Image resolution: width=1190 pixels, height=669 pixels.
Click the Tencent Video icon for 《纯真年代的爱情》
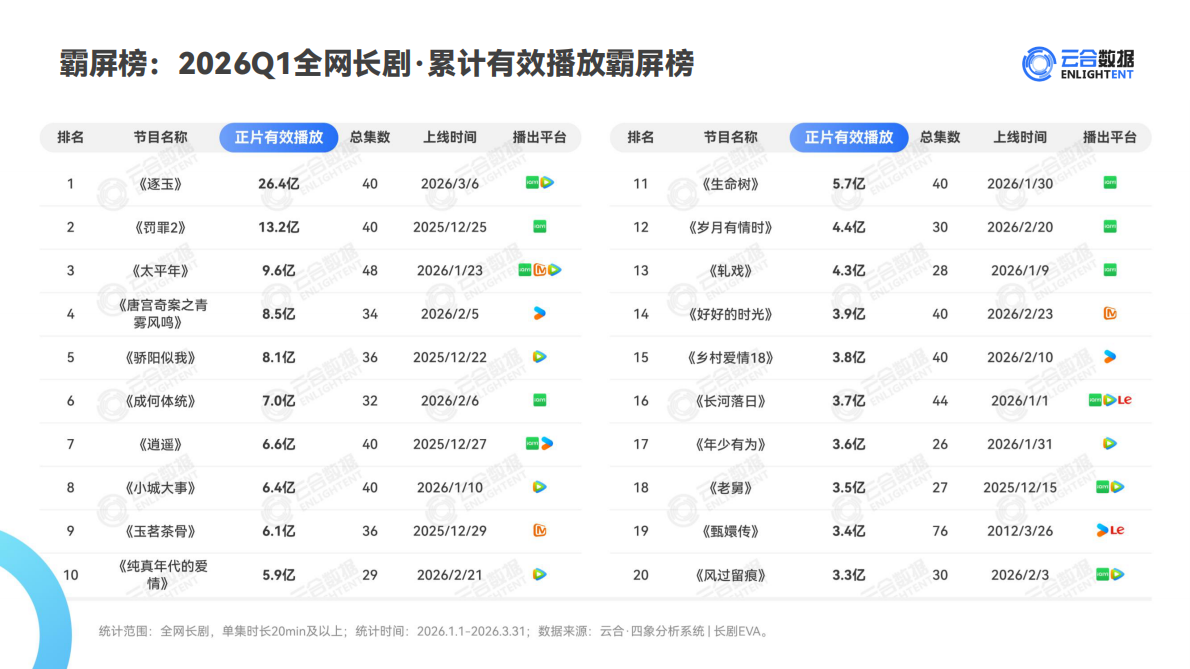pyautogui.click(x=540, y=574)
